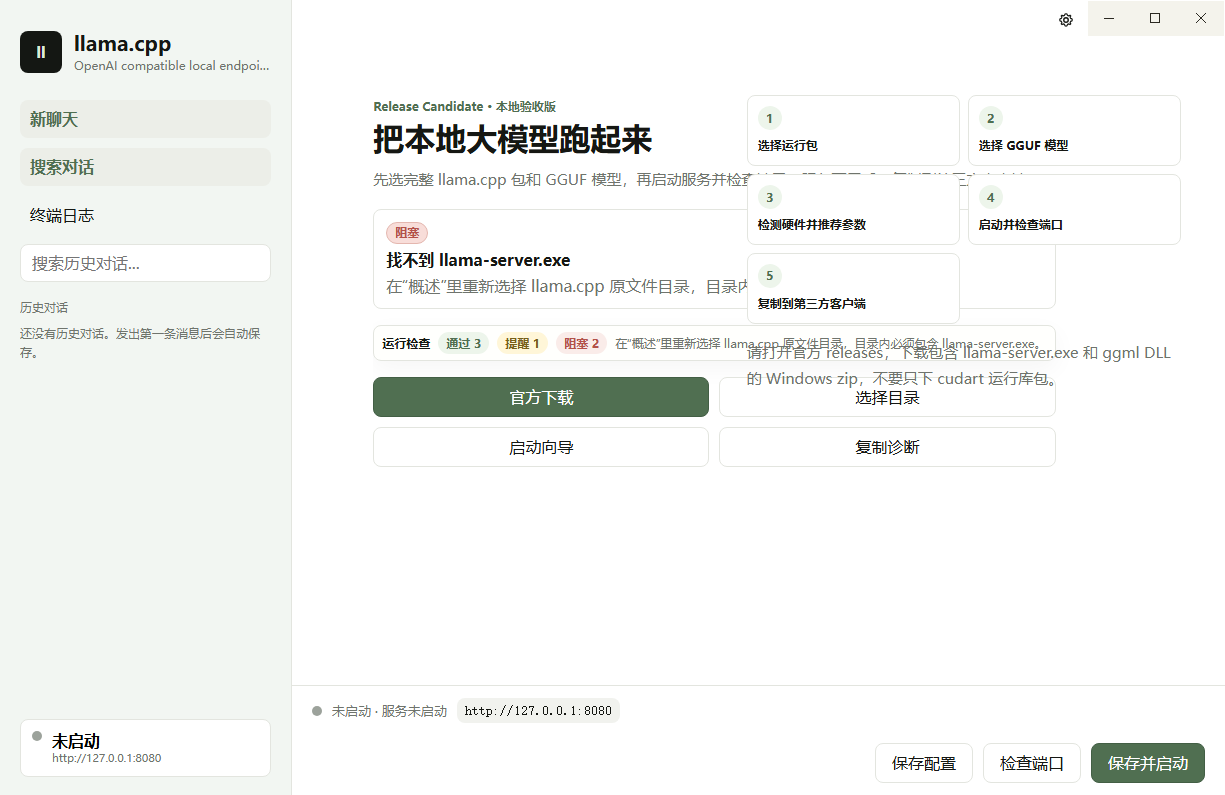
Task: Click the 提醒 1 badge
Action: pos(522,343)
